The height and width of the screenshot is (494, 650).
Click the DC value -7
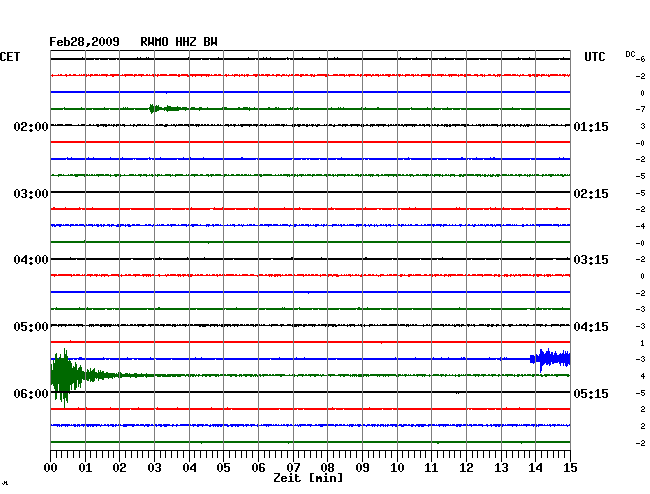coord(641,109)
